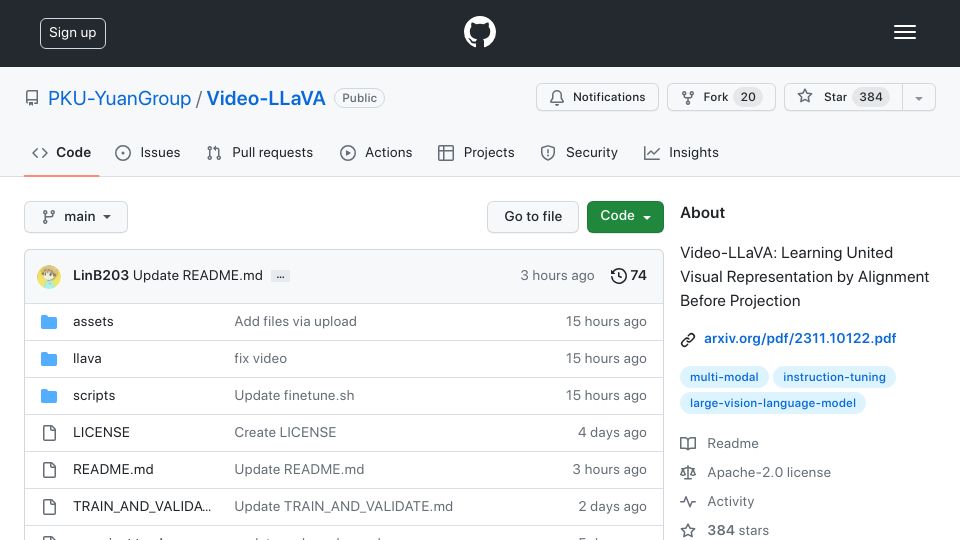960x540 pixels.
Task: Open the Activity link in About
Action: pyautogui.click(x=717, y=501)
